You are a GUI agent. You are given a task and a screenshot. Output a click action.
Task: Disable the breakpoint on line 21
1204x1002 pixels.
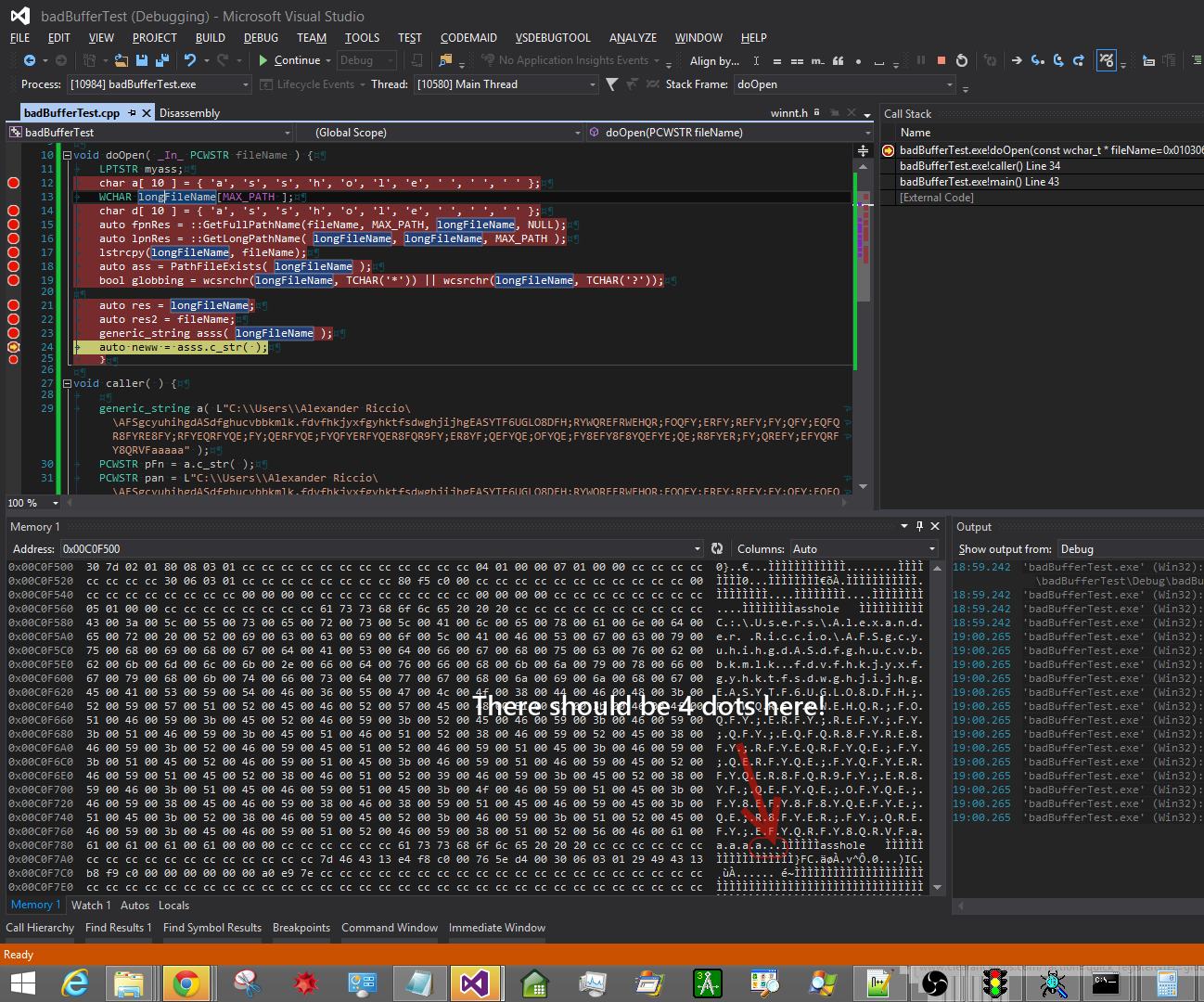(13, 305)
